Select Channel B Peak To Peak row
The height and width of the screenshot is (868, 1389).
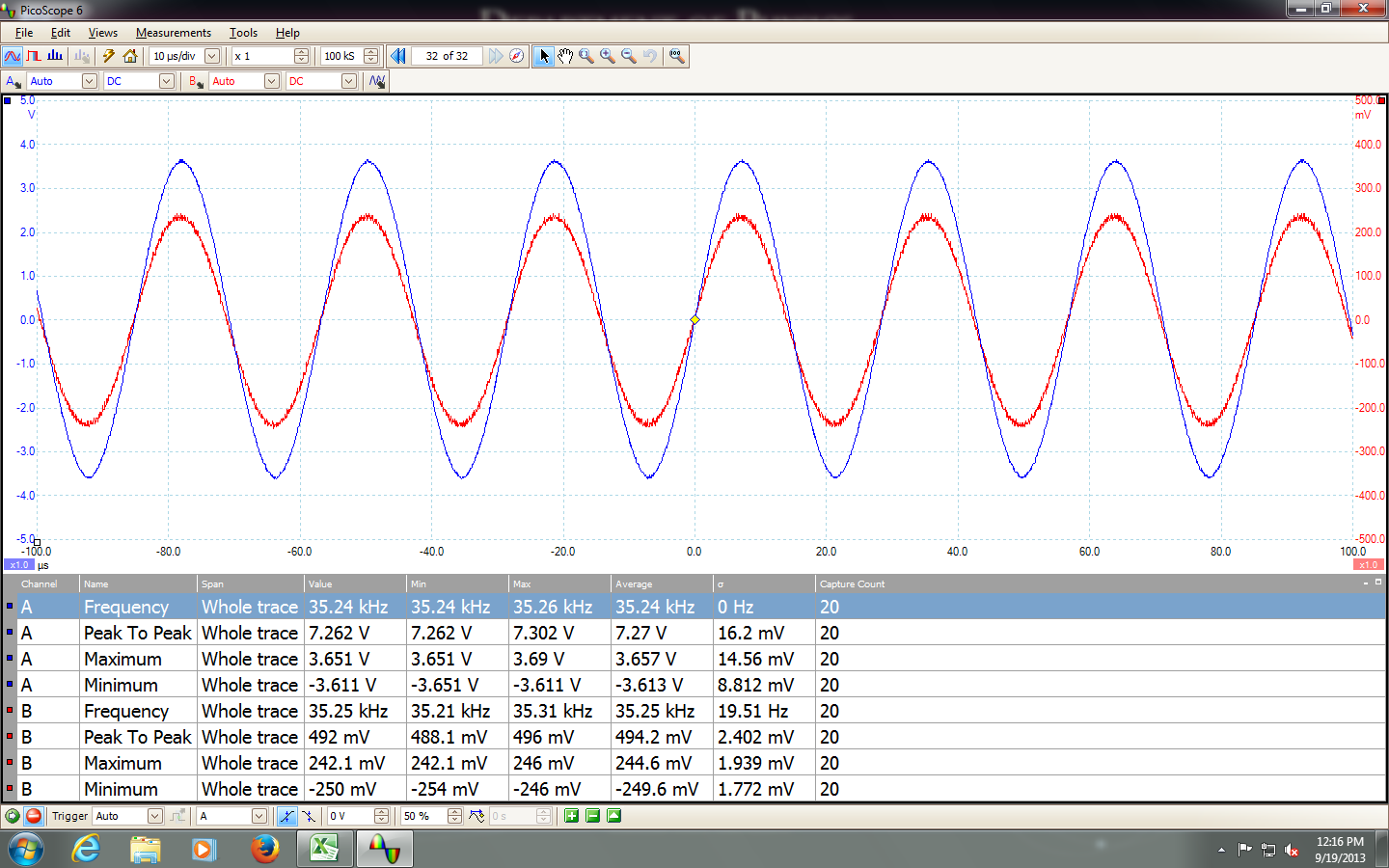pos(137,737)
